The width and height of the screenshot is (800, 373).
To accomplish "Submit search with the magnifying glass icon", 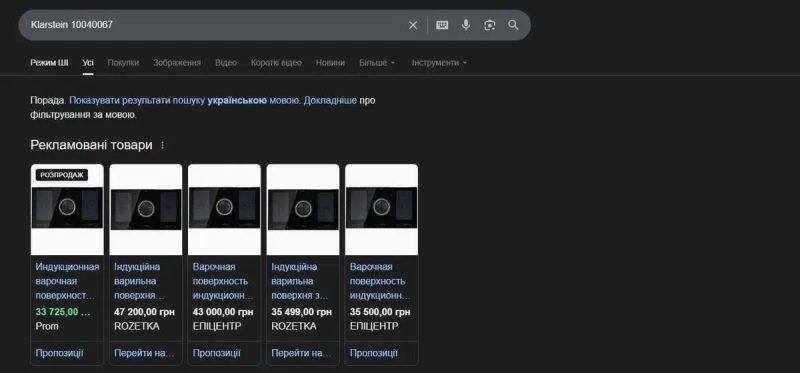I will (513, 25).
